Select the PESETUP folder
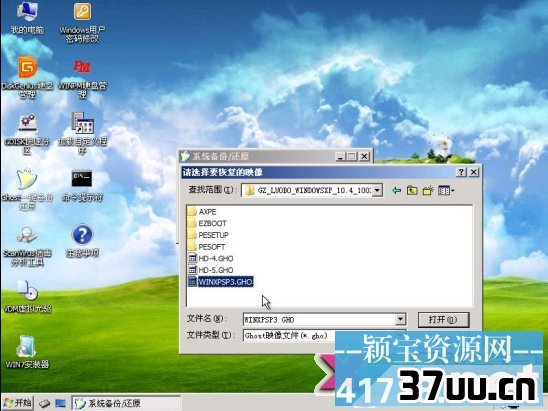The image size is (548, 411). [x=208, y=235]
